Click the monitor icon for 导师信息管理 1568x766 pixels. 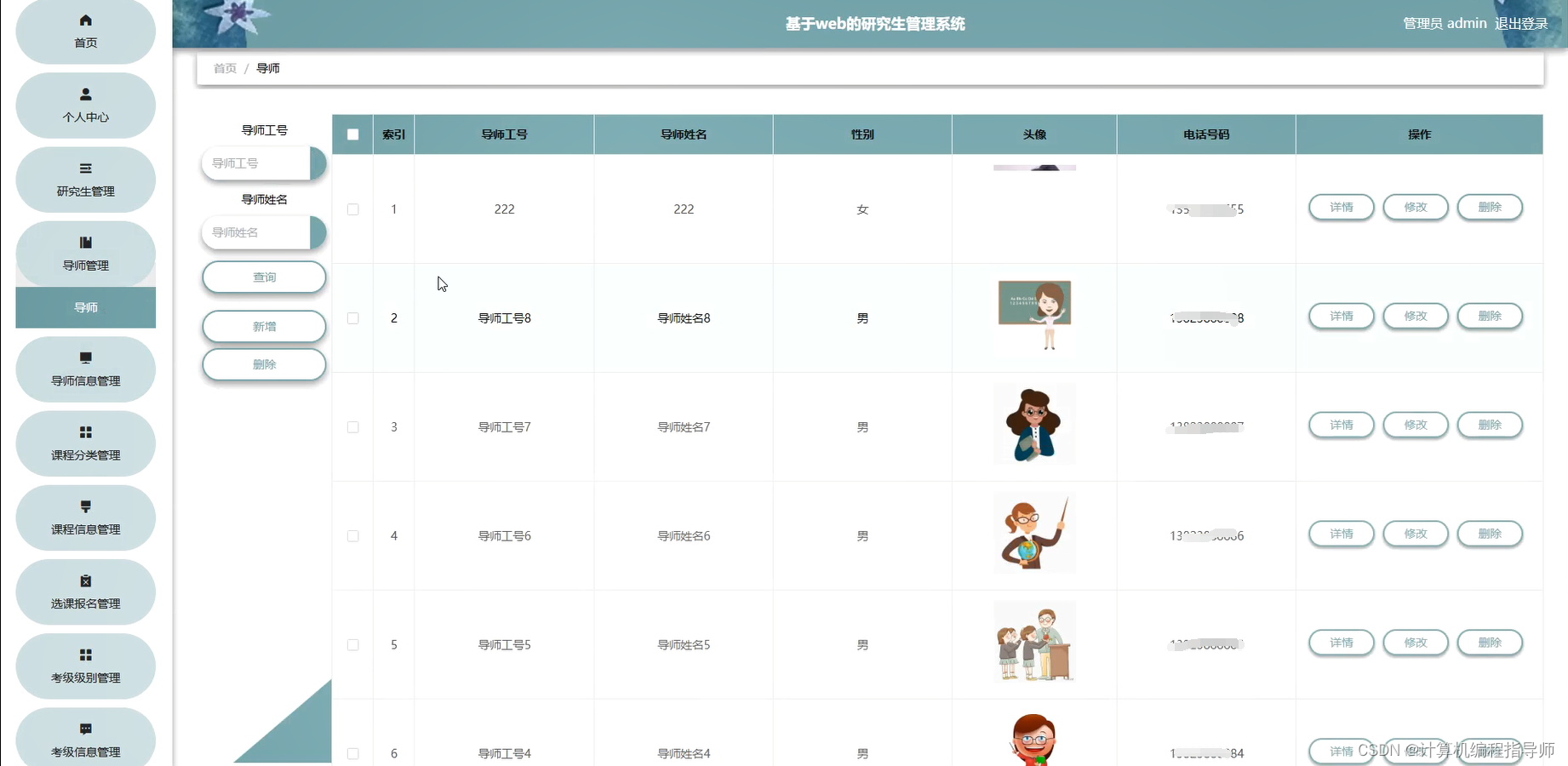pos(85,357)
